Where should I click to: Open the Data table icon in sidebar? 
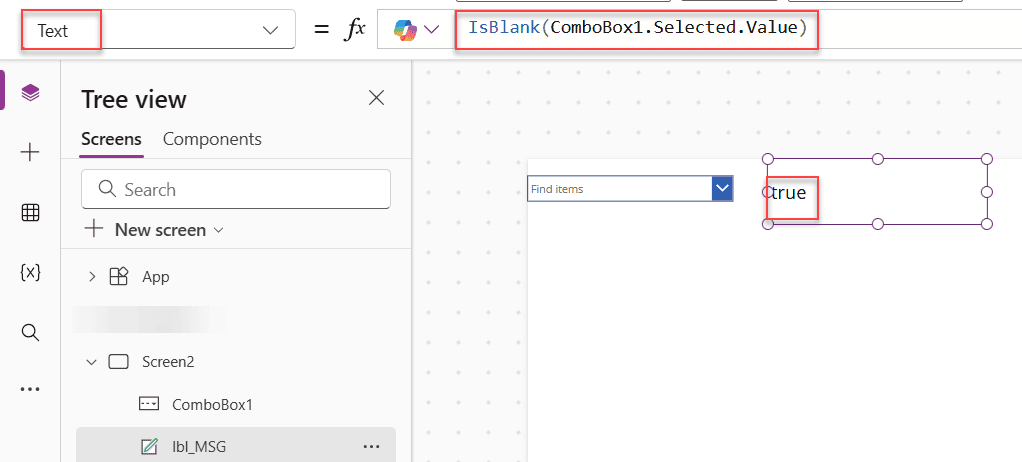[30, 212]
